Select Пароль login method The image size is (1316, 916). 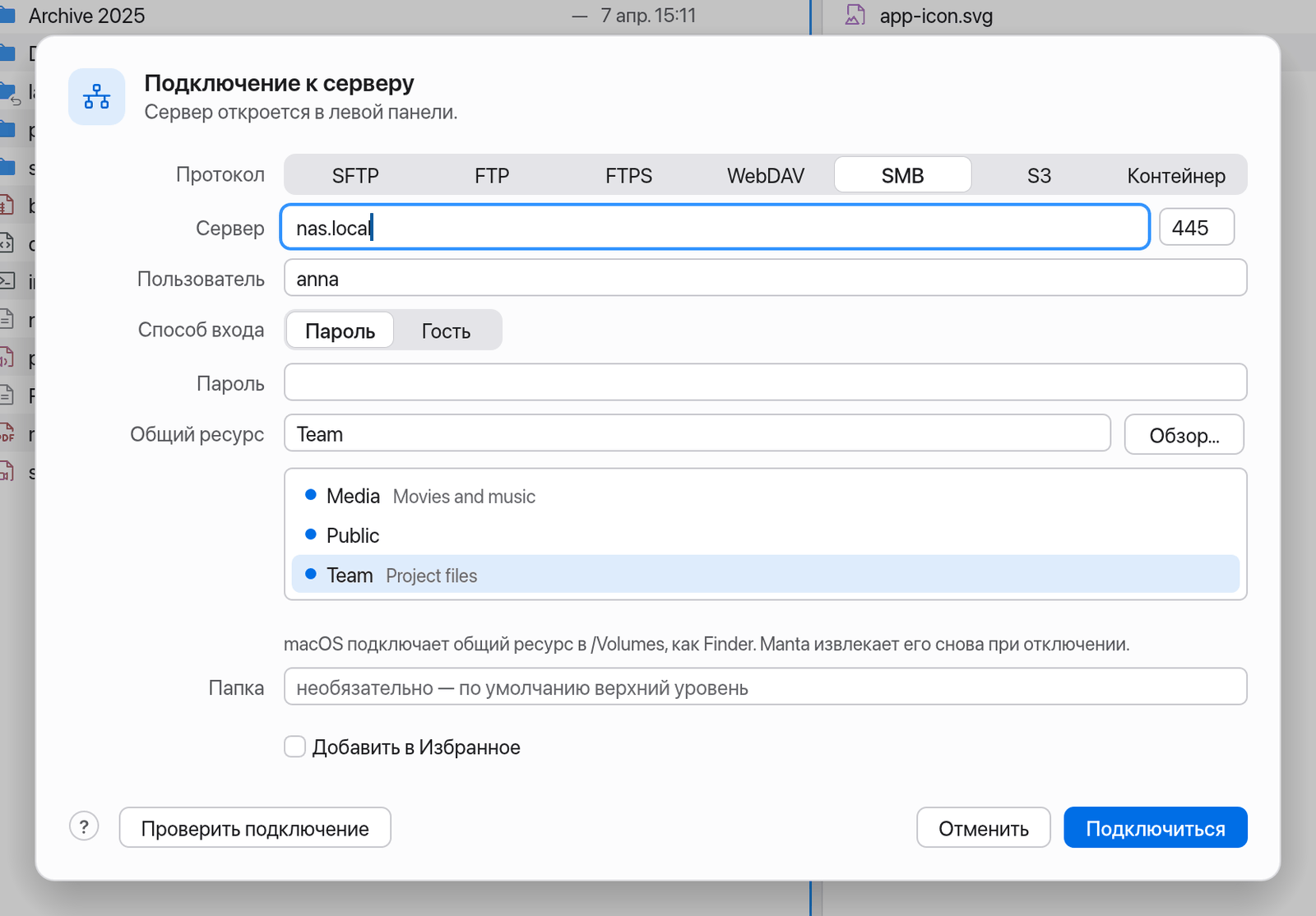tap(340, 331)
